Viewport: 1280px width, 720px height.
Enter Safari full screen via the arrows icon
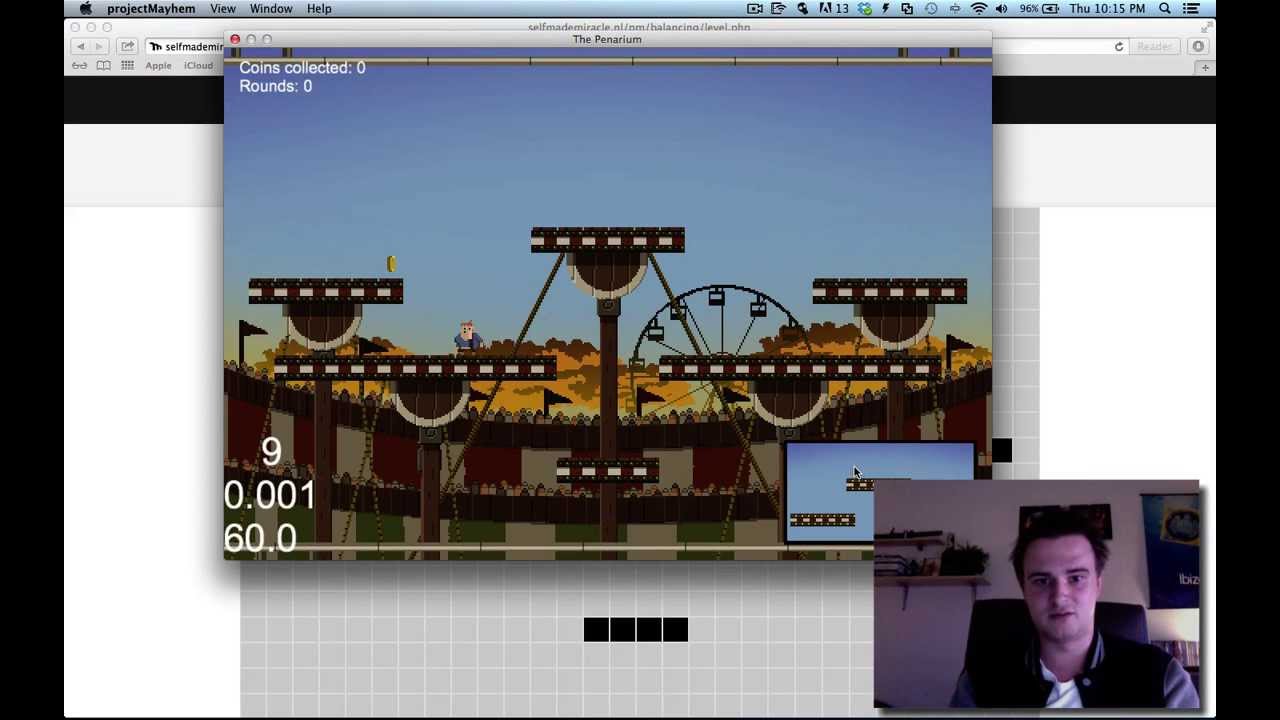click(1206, 28)
